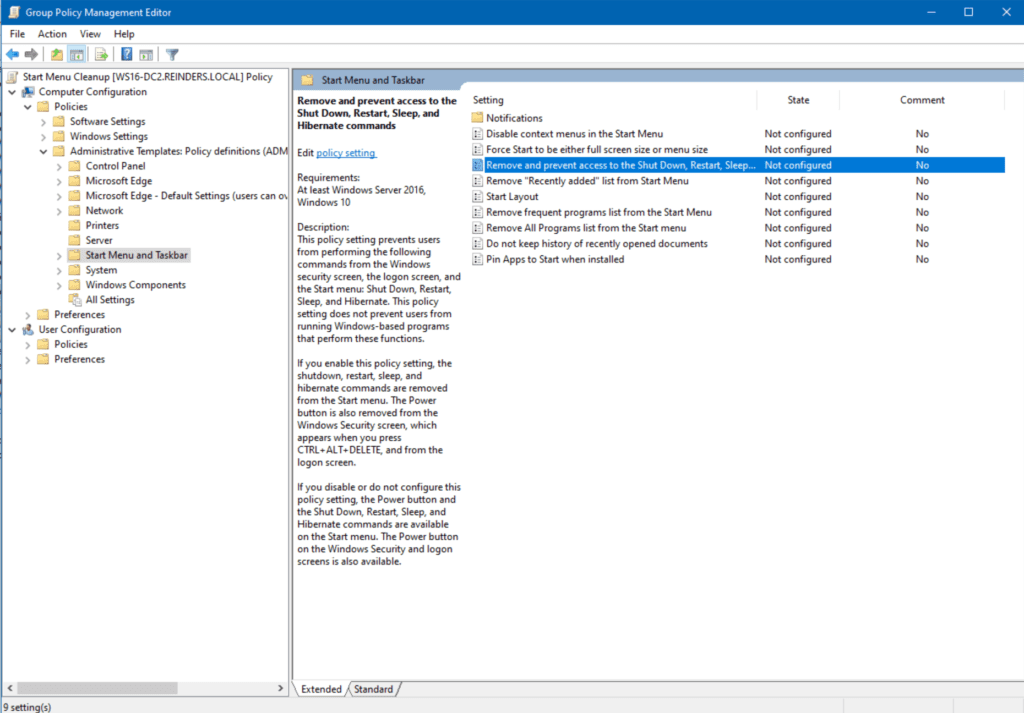Click the Export List toolbar icon
The width and height of the screenshot is (1024, 713).
point(101,54)
